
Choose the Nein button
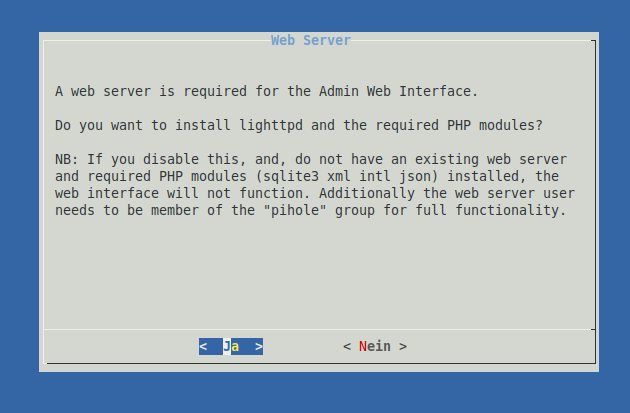coord(375,346)
